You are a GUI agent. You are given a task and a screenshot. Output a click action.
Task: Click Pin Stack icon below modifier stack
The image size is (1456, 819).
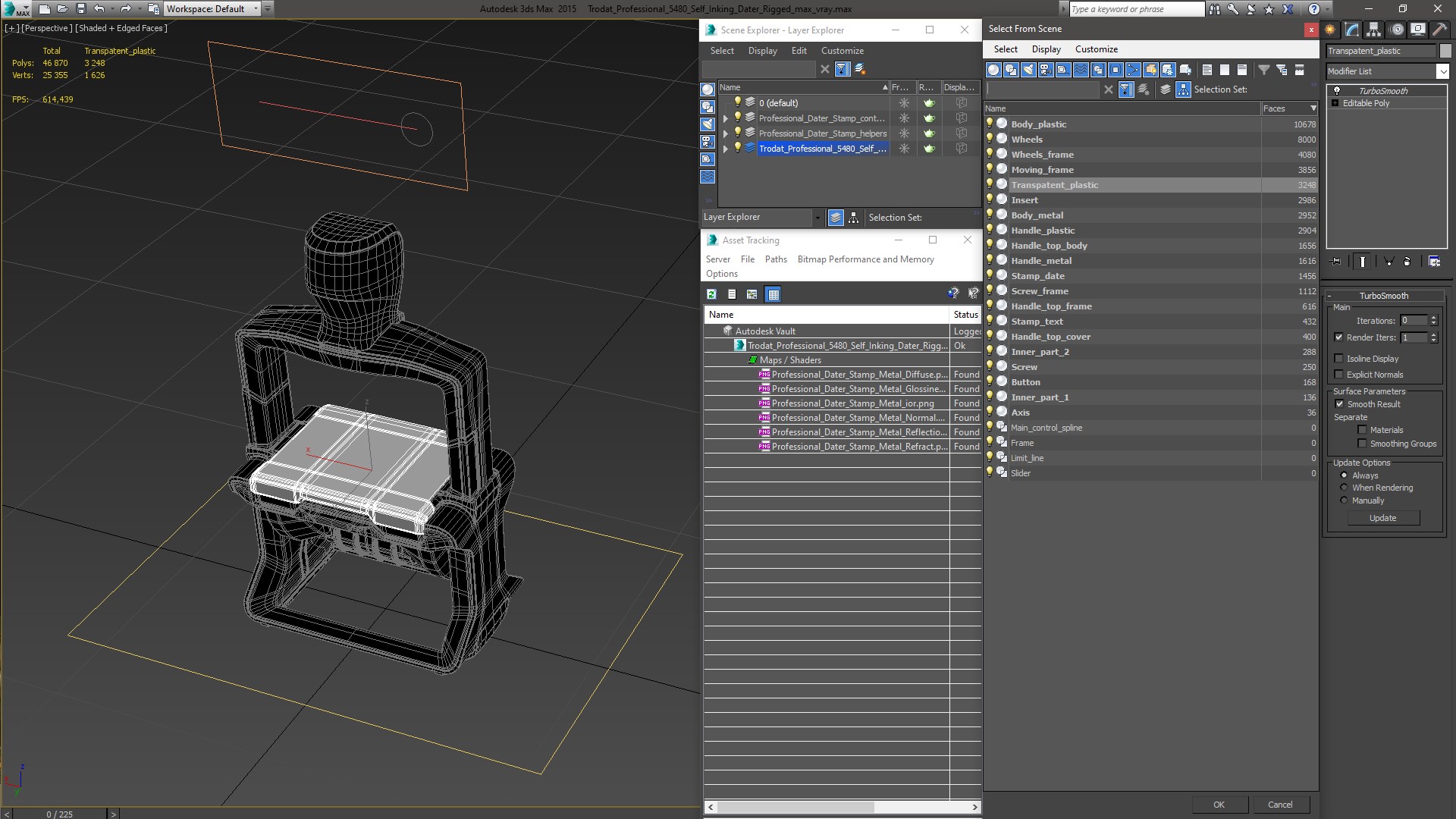(1336, 262)
